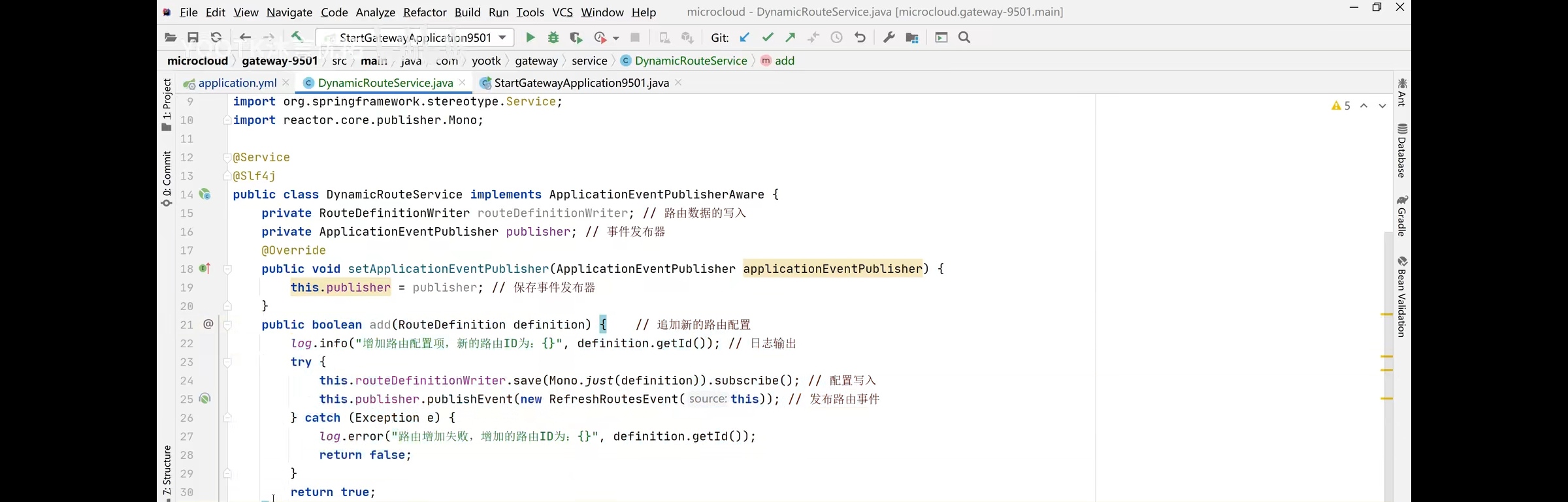Jump to next highlighted error arrow
This screenshot has height=502, width=1568.
click(x=1382, y=106)
